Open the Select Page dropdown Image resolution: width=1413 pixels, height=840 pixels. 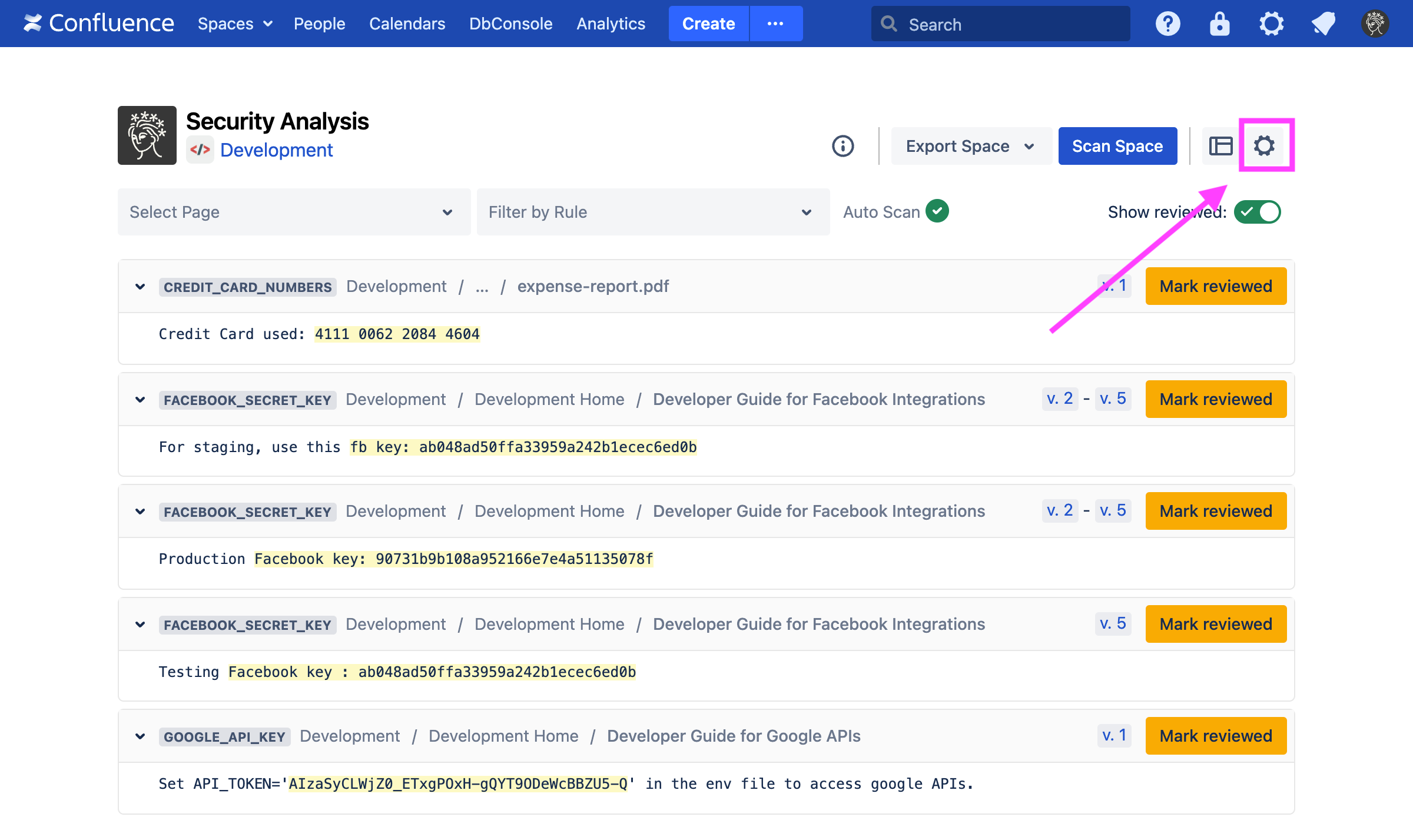tap(294, 212)
